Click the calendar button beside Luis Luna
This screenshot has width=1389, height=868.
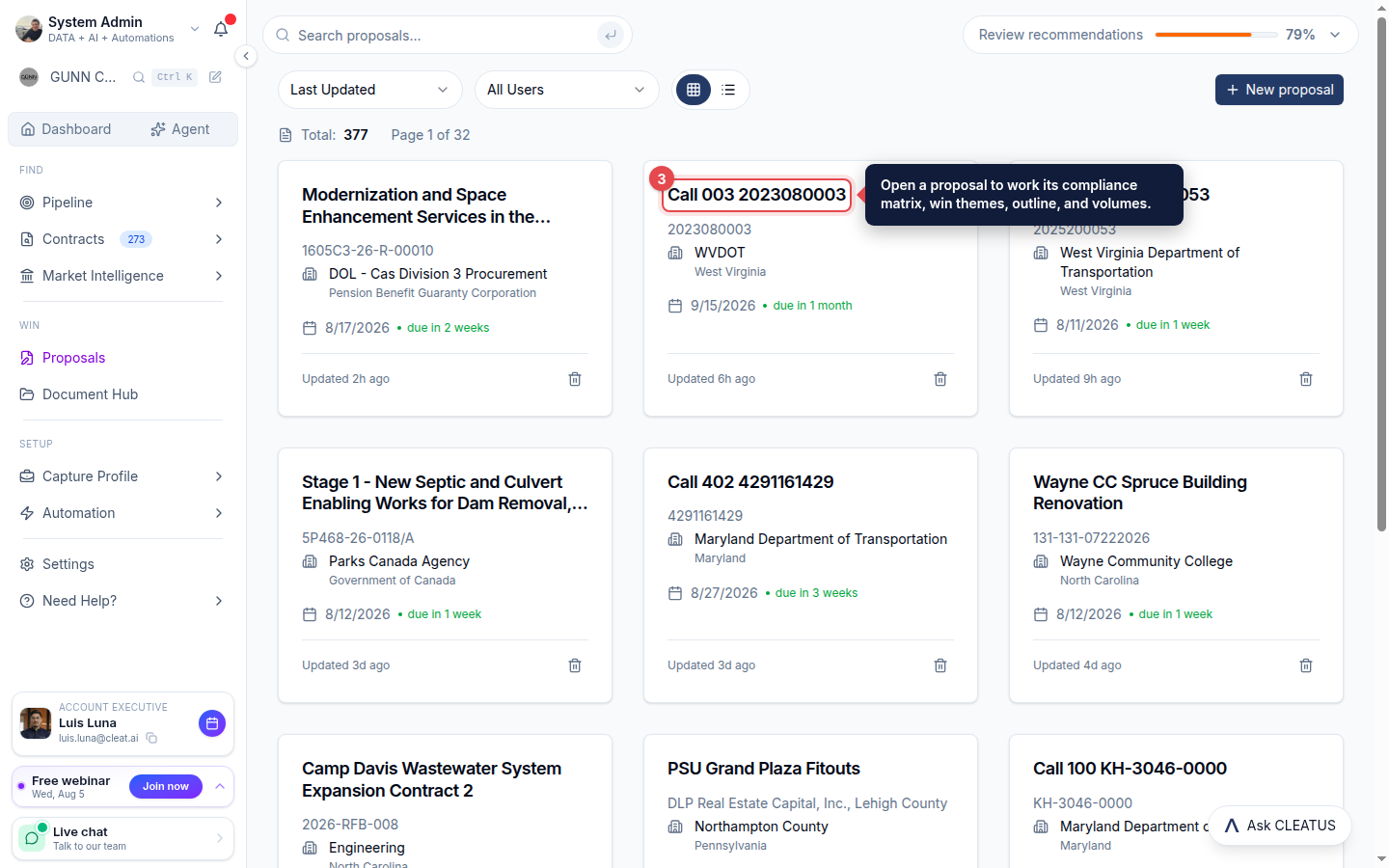click(x=212, y=723)
